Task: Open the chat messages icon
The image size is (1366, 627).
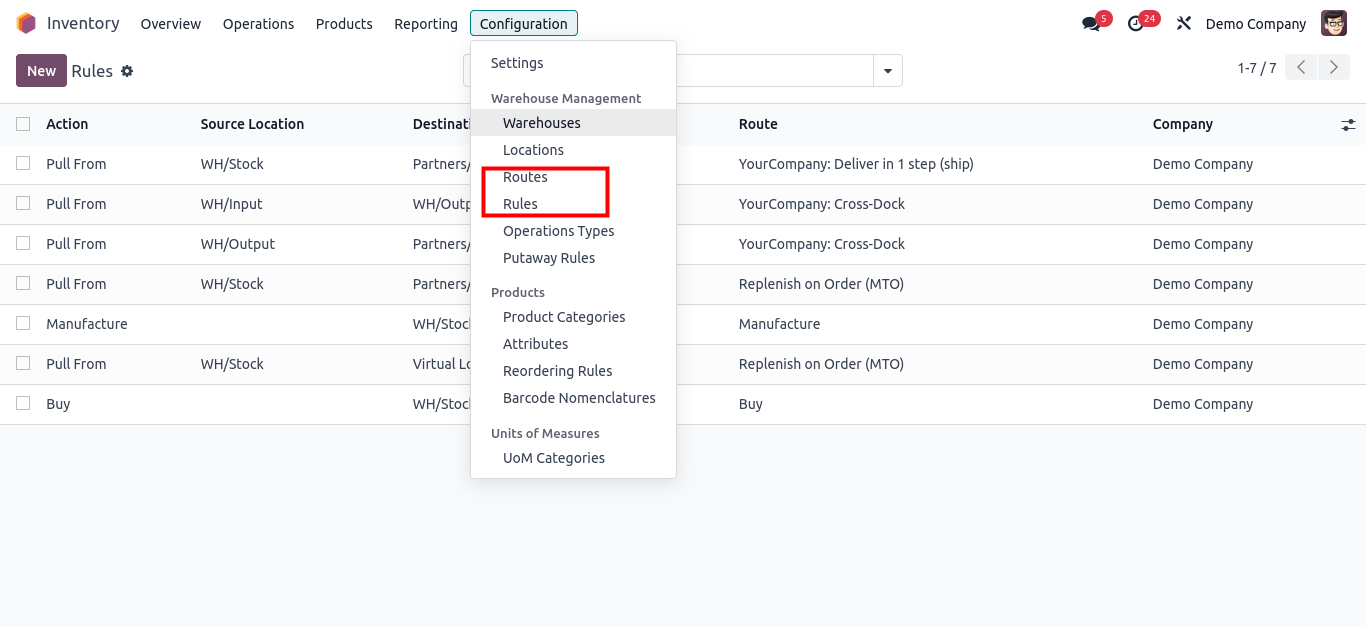Action: pyautogui.click(x=1091, y=24)
